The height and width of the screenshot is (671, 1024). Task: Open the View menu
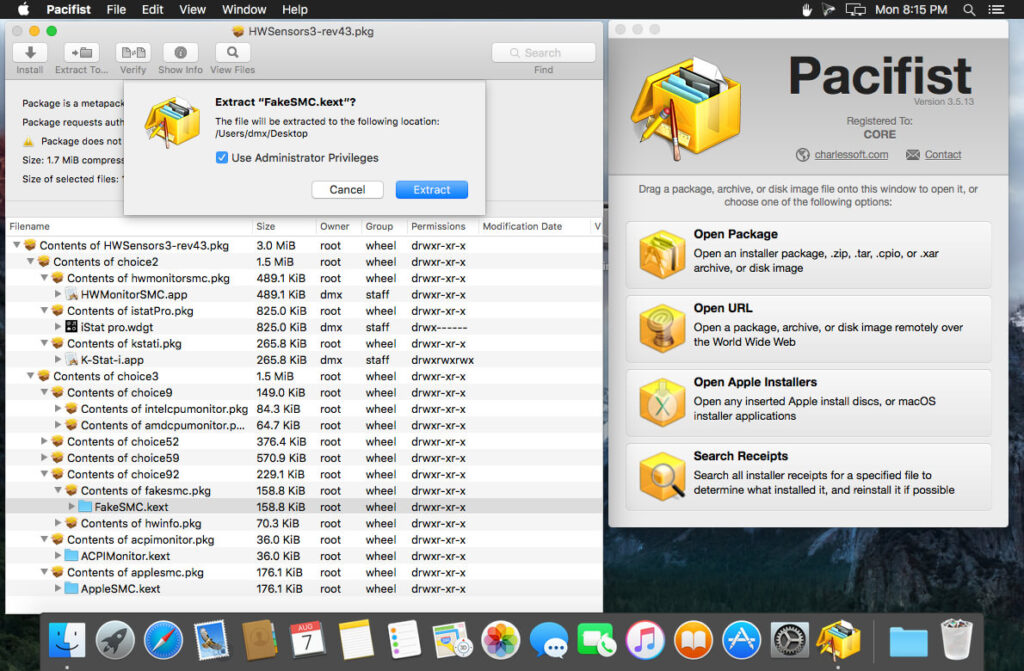[193, 9]
